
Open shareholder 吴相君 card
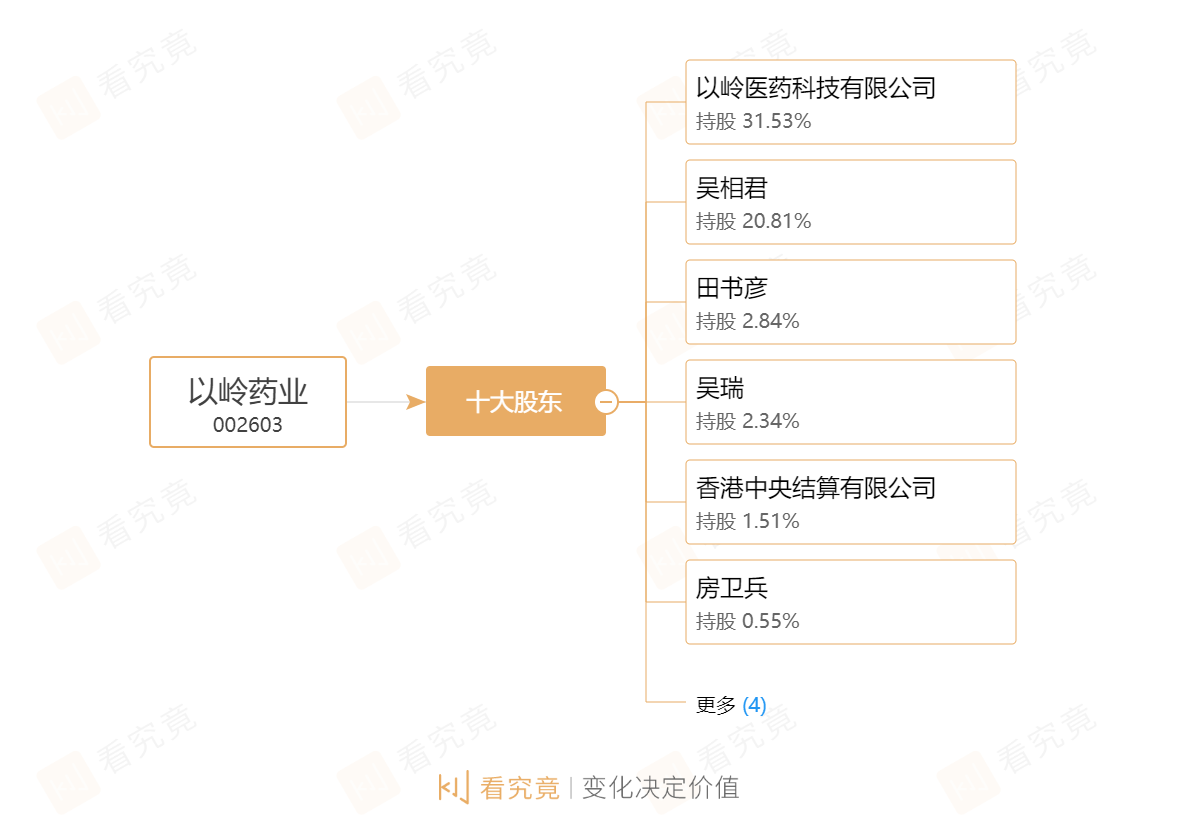tap(850, 202)
